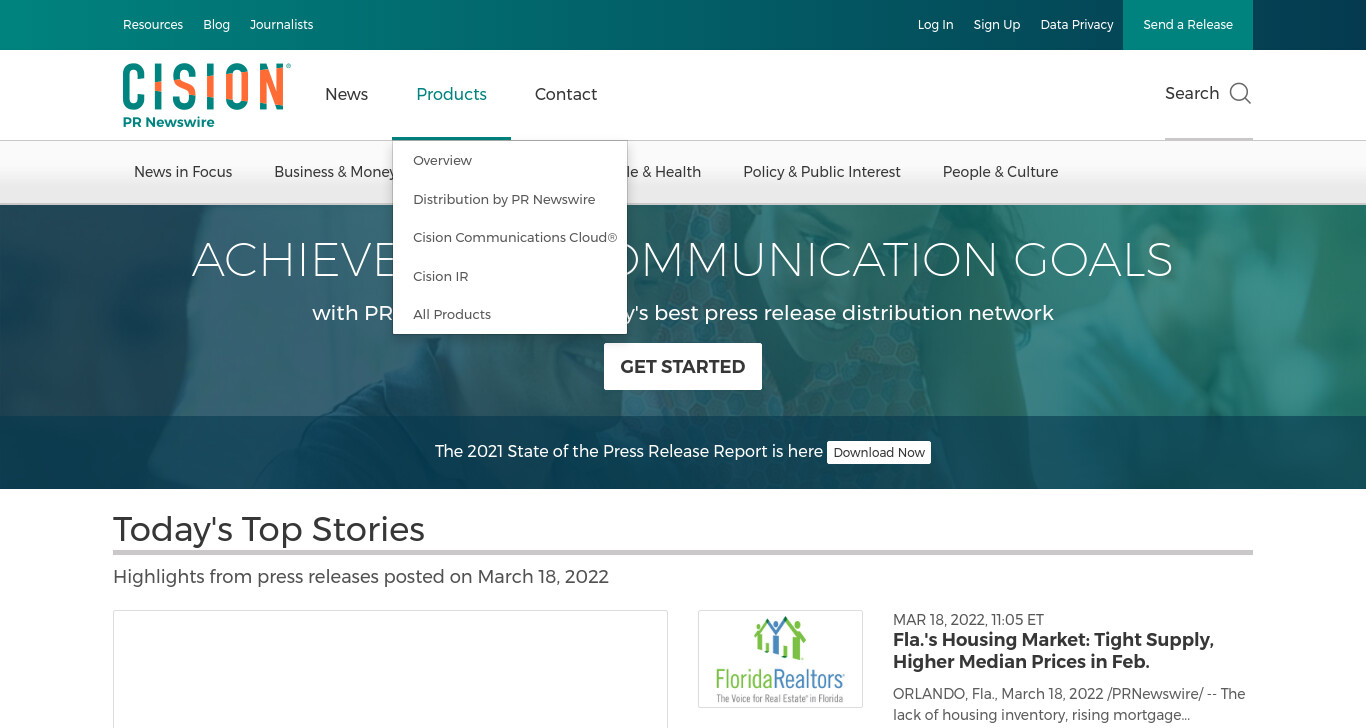1366x728 pixels.
Task: Go to the Journalists page
Action: coord(281,25)
